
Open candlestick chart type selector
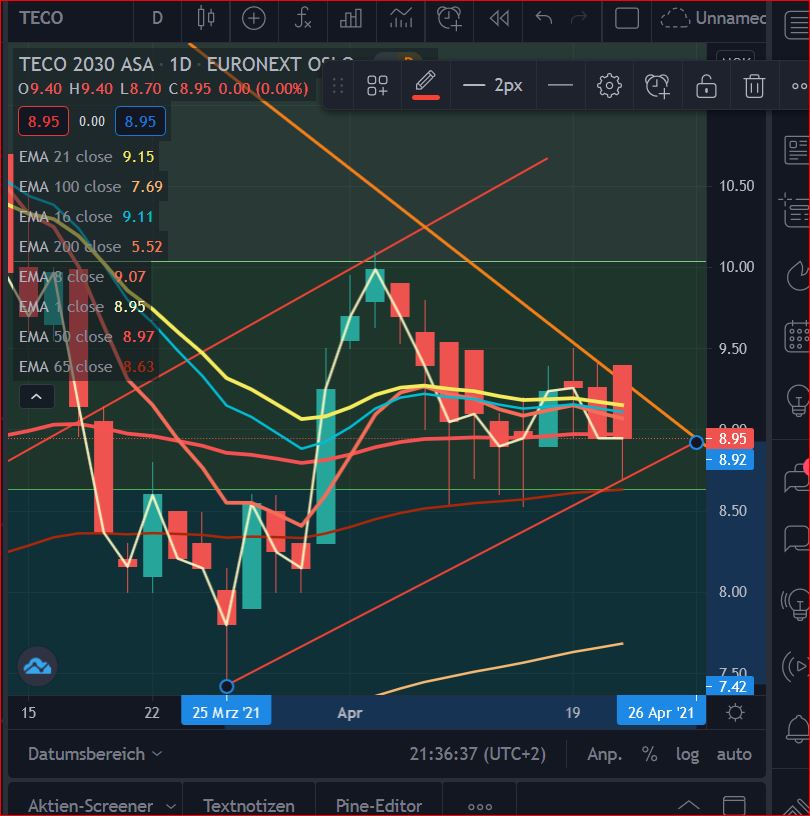(206, 19)
